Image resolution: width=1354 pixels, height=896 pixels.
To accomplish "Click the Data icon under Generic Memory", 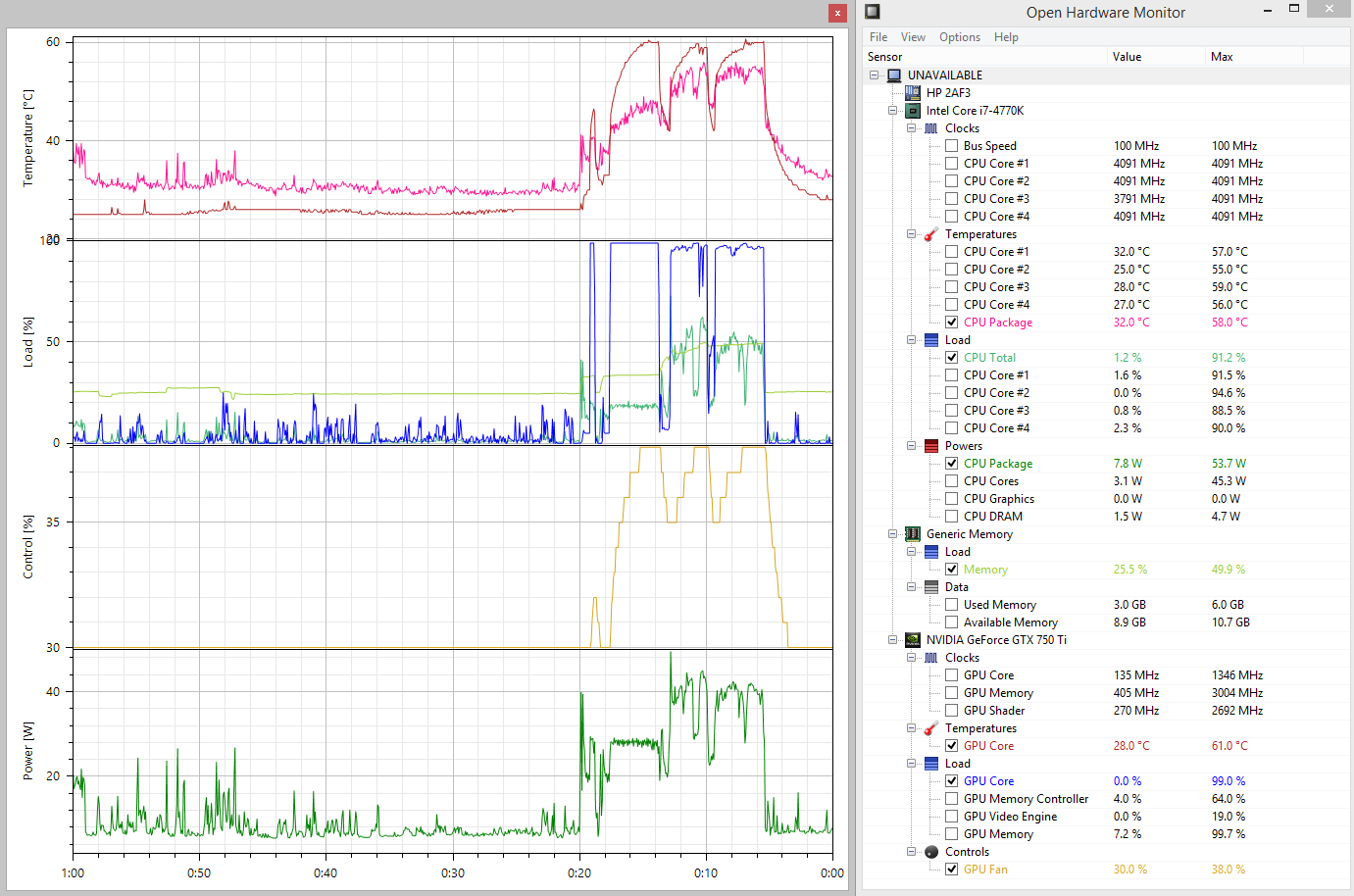I will pos(930,586).
